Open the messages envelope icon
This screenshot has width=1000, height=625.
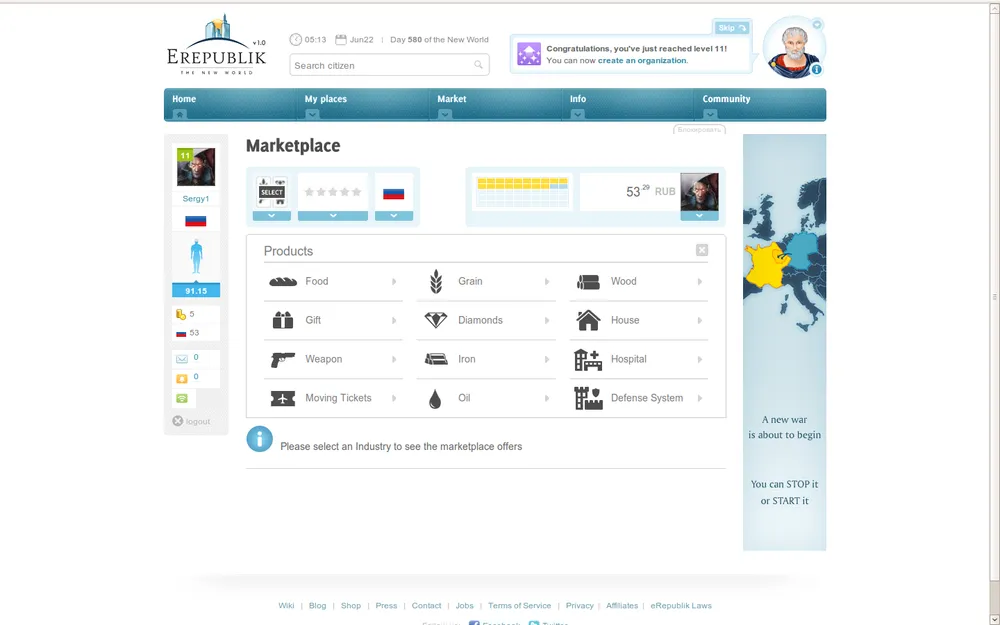182,358
